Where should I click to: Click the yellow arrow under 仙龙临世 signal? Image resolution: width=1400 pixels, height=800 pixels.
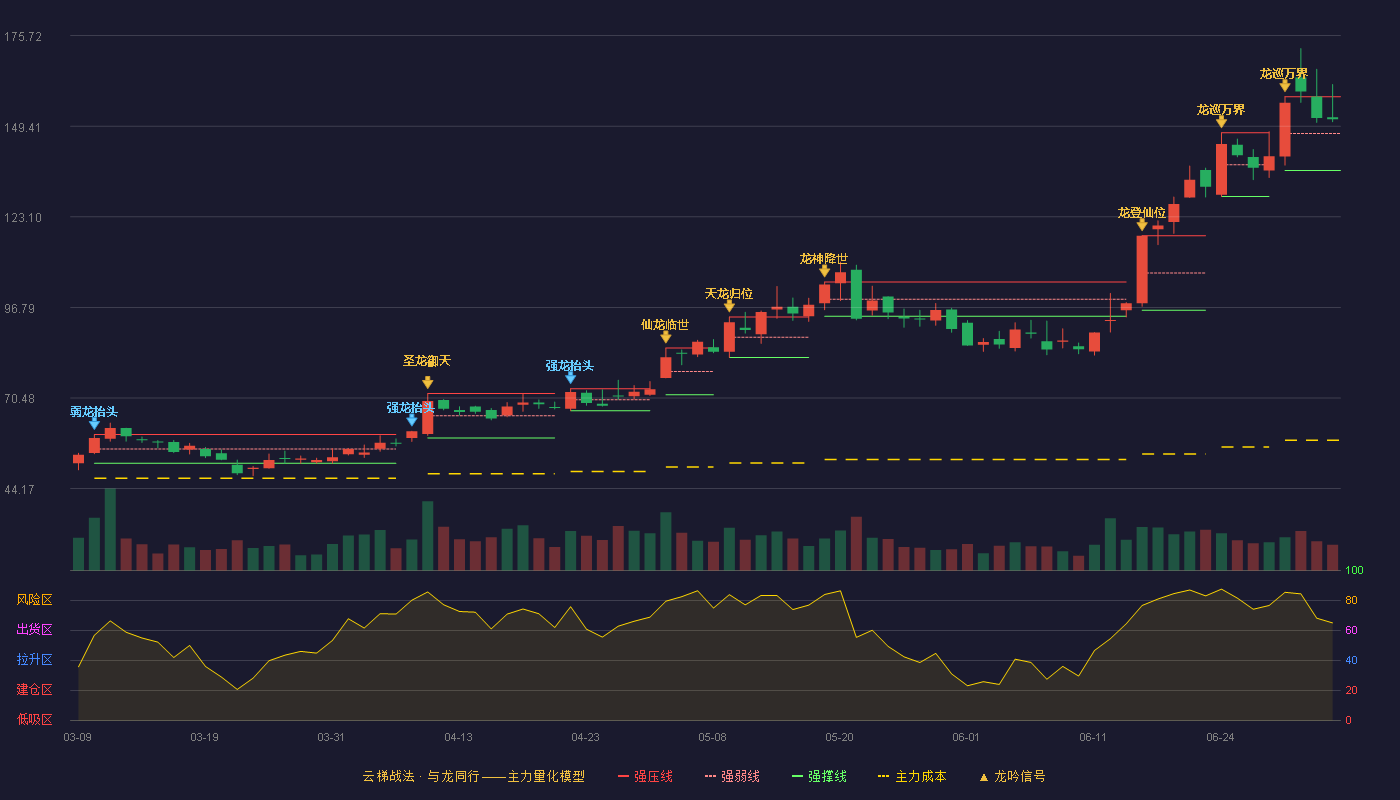click(666, 337)
